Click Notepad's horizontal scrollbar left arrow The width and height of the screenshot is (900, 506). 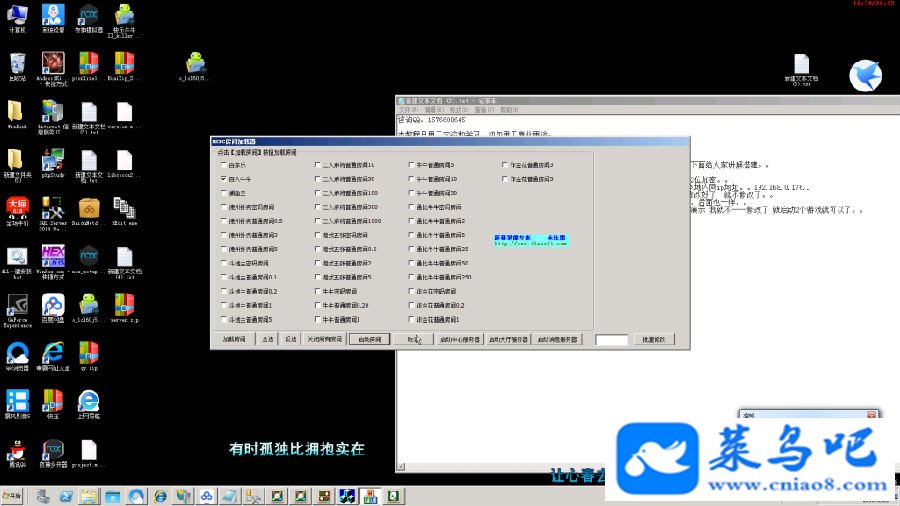click(x=401, y=467)
